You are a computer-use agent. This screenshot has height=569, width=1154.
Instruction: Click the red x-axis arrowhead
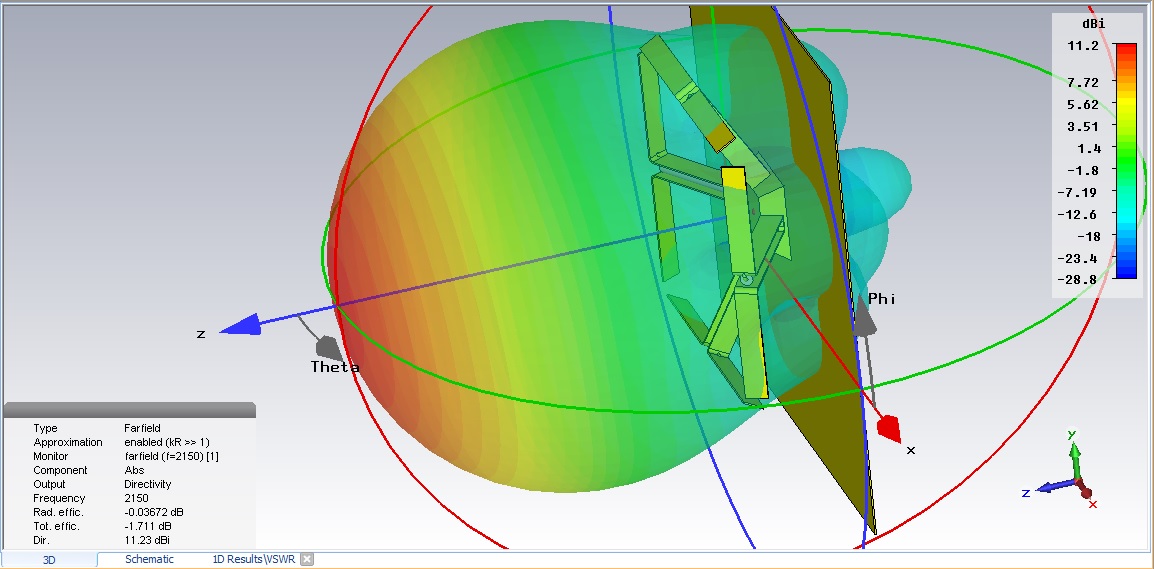click(x=887, y=429)
